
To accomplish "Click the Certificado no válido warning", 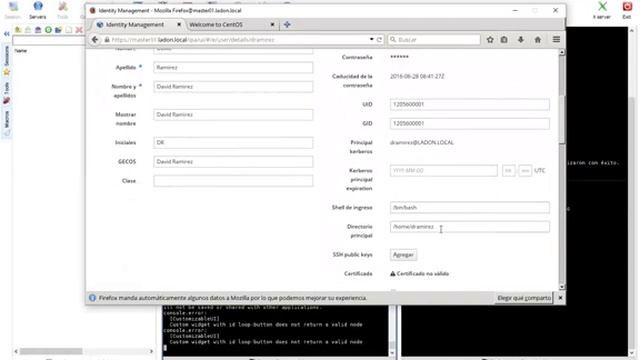I will pyautogui.click(x=419, y=273).
